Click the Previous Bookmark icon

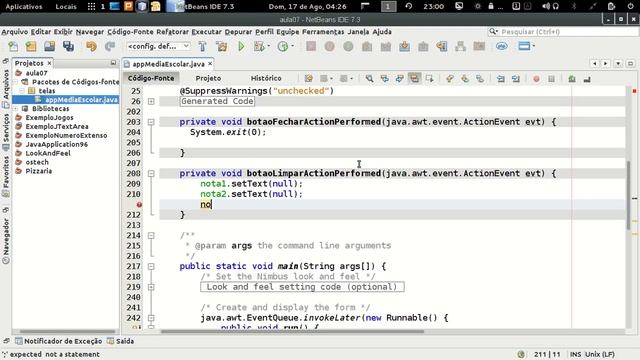(450, 79)
